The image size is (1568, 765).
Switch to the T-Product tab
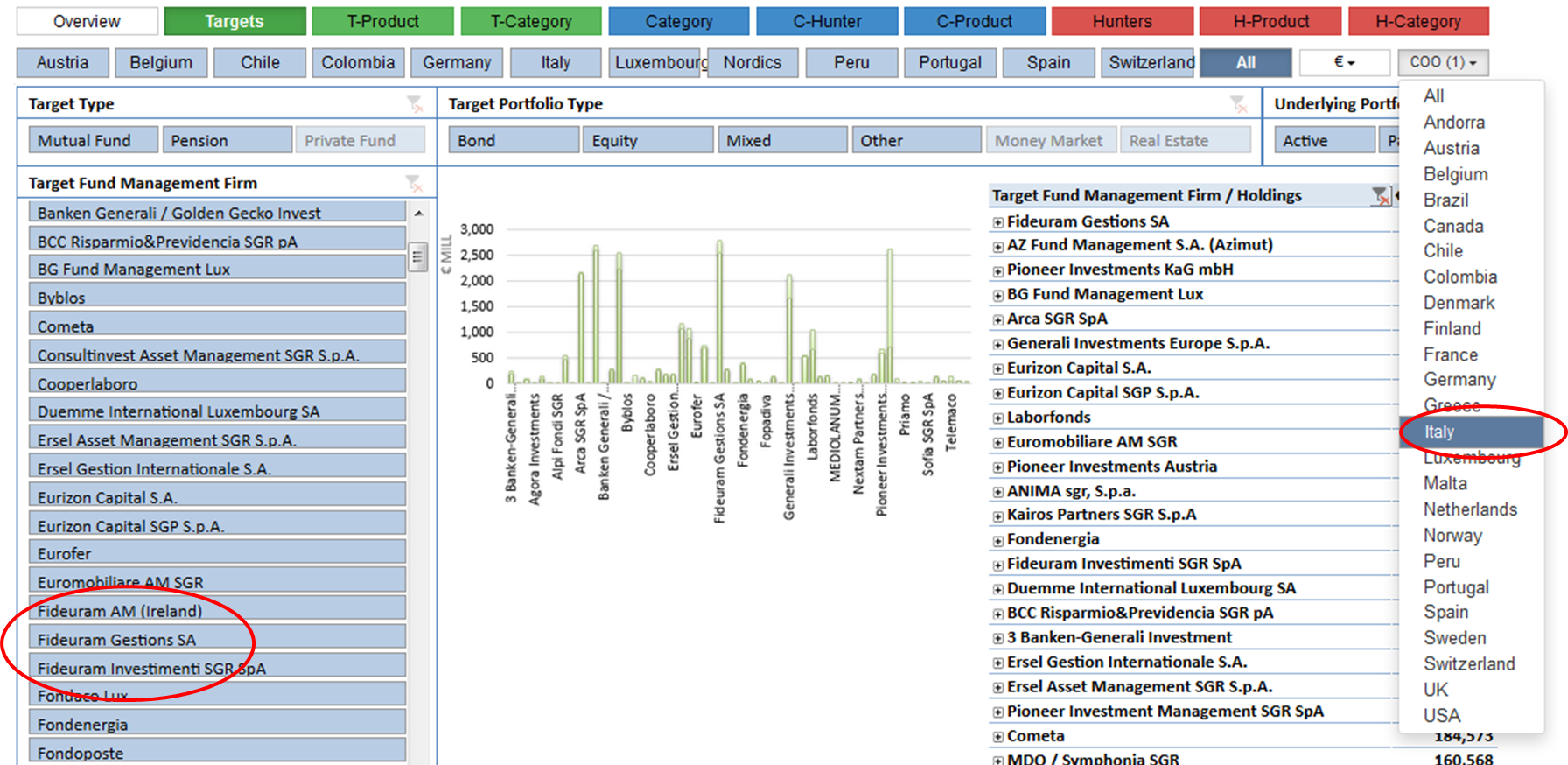pyautogui.click(x=382, y=21)
